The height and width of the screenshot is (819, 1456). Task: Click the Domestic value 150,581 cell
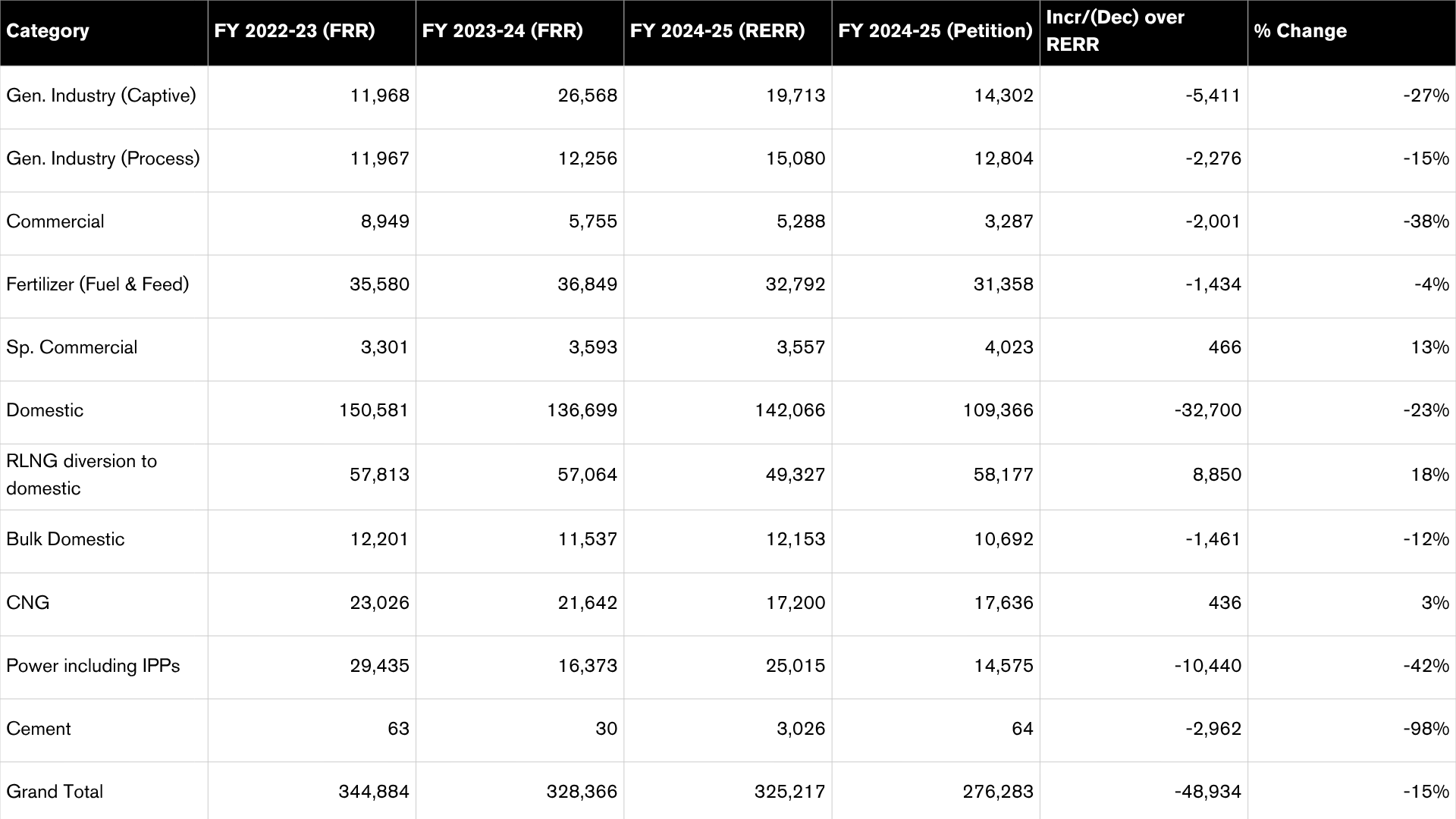[312, 412]
